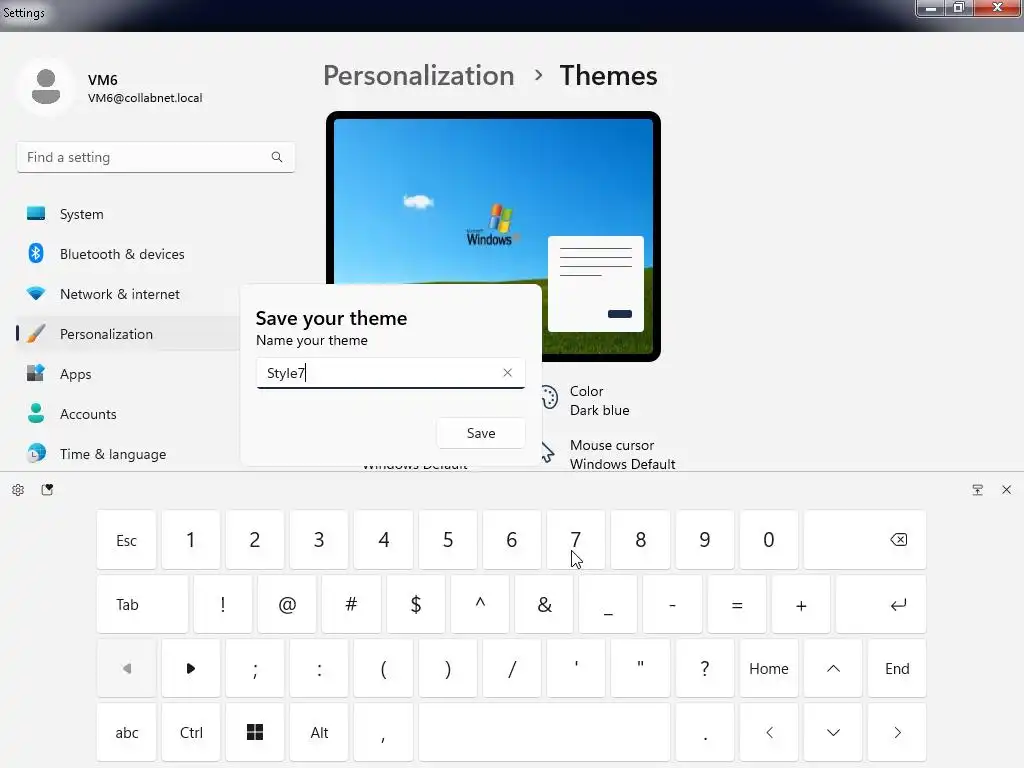The height and width of the screenshot is (768, 1024).
Task: Tap the comma key
Action: tap(383, 732)
